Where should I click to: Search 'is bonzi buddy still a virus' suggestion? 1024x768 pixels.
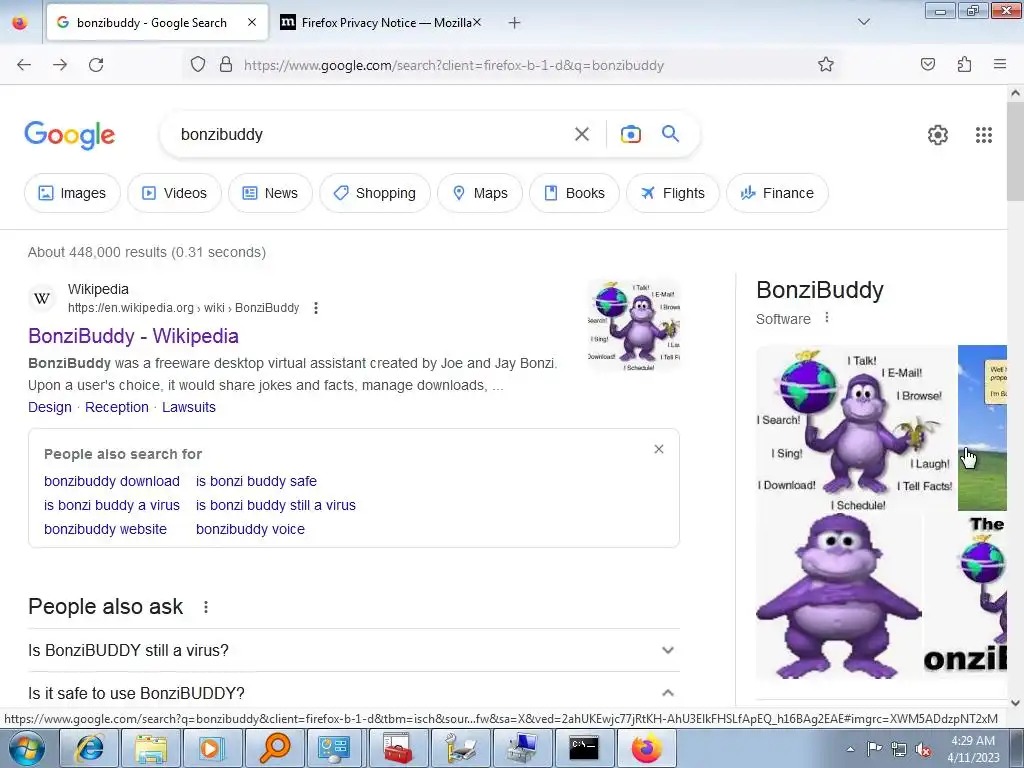point(276,505)
